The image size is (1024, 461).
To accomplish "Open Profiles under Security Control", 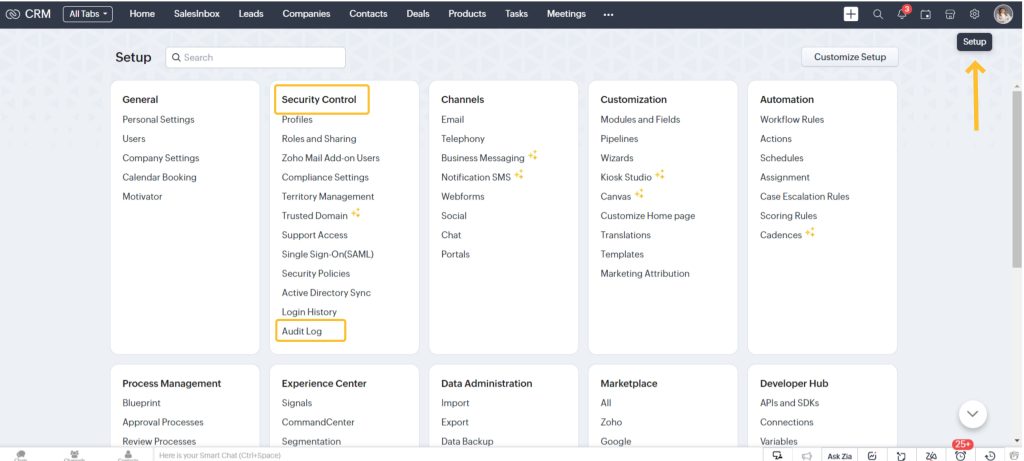I will (x=297, y=119).
